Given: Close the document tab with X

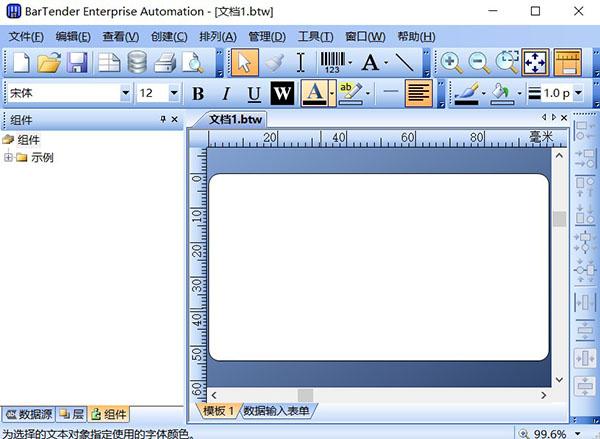Looking at the screenshot, I should click(x=564, y=118).
